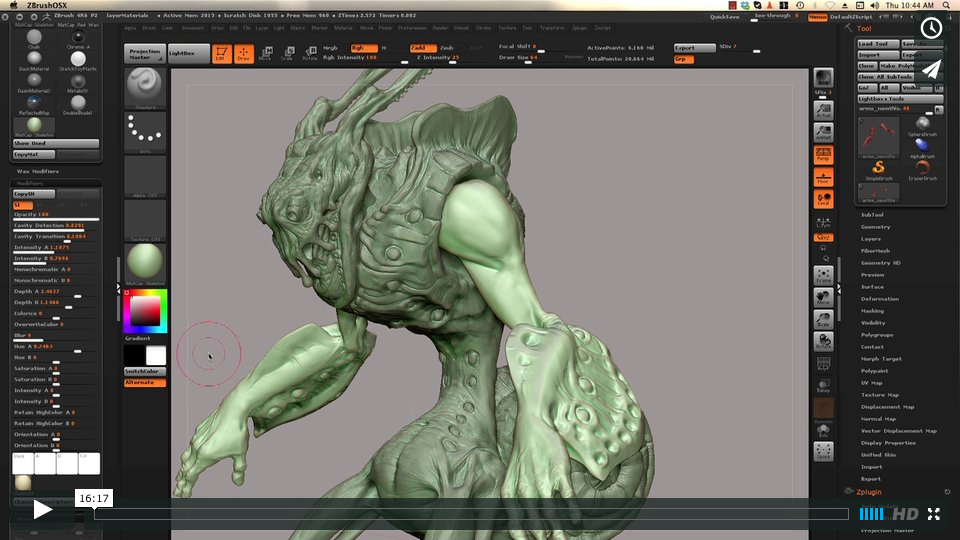Open the Alpha Off slot
Image resolution: width=960 pixels, height=540 pixels.
(x=145, y=176)
